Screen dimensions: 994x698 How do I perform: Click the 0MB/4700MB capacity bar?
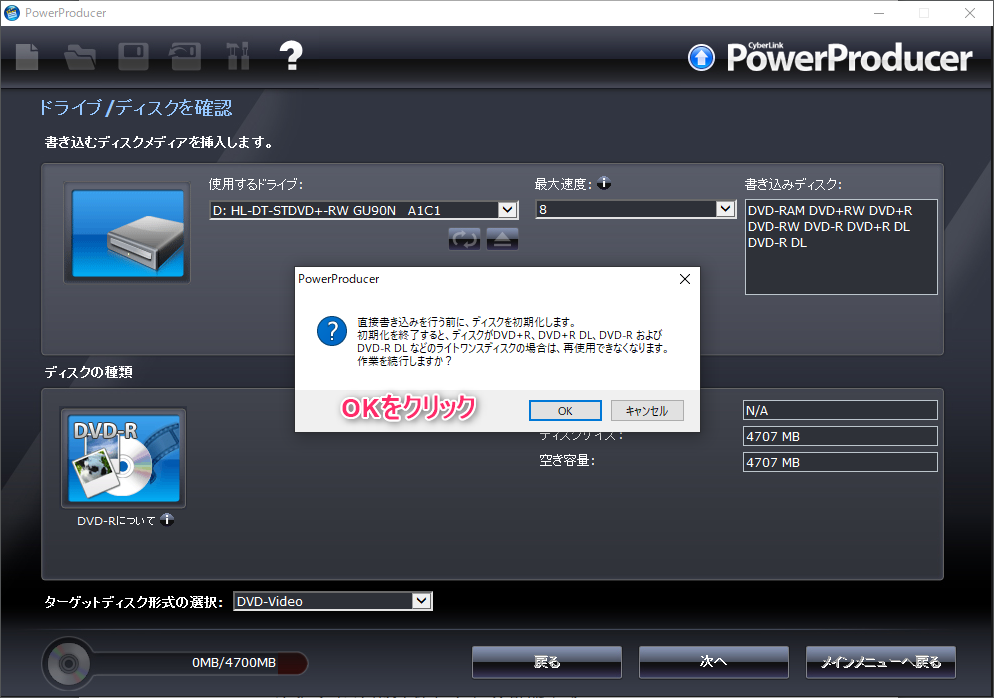(200, 663)
